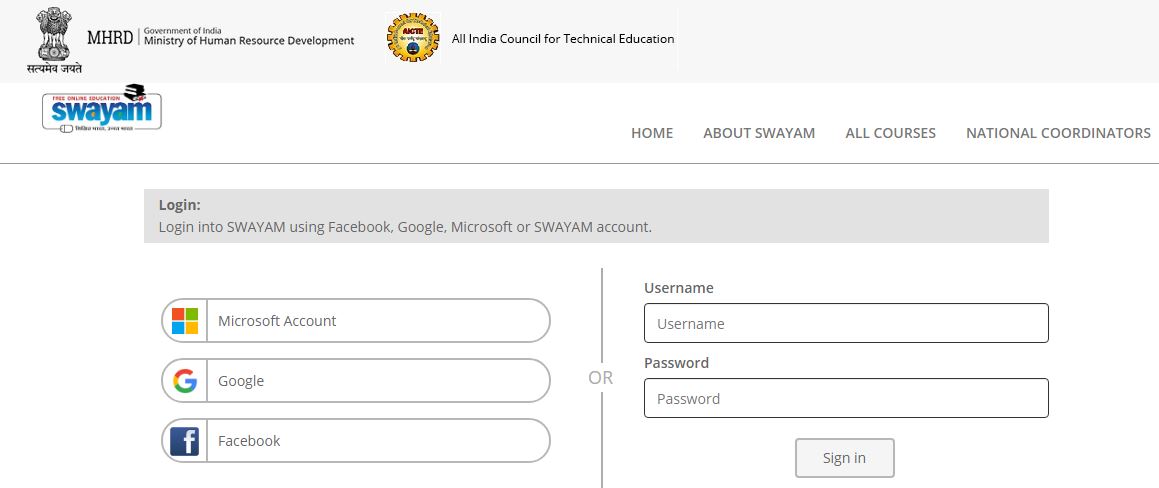Click the Facebook f logo icon
Viewport: 1159px width, 488px height.
pyautogui.click(x=185, y=441)
